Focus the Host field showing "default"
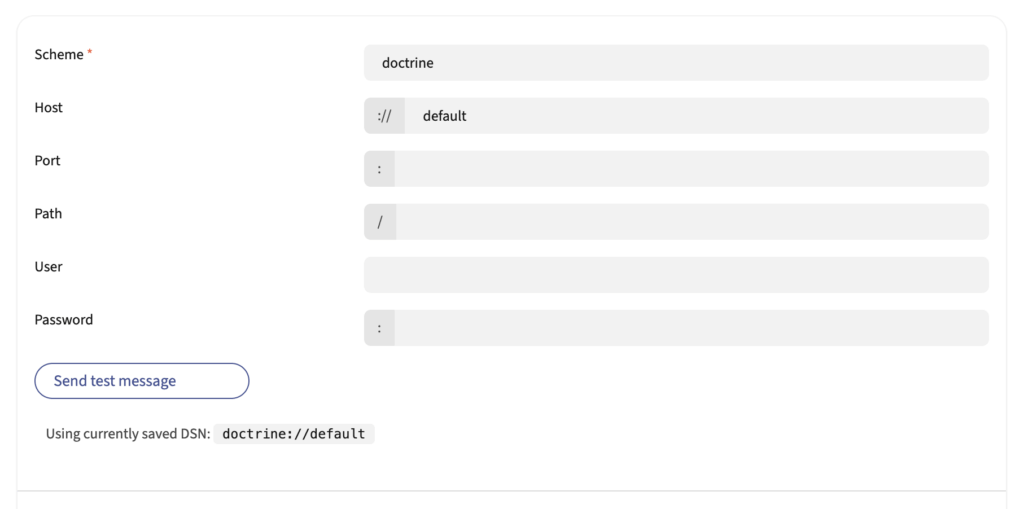 (696, 116)
